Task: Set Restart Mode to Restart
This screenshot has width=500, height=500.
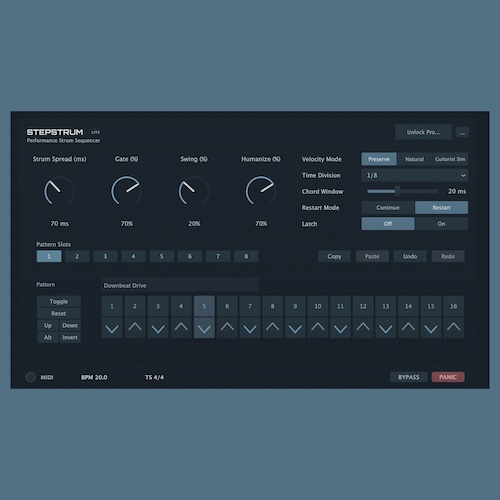Action: 442,207
